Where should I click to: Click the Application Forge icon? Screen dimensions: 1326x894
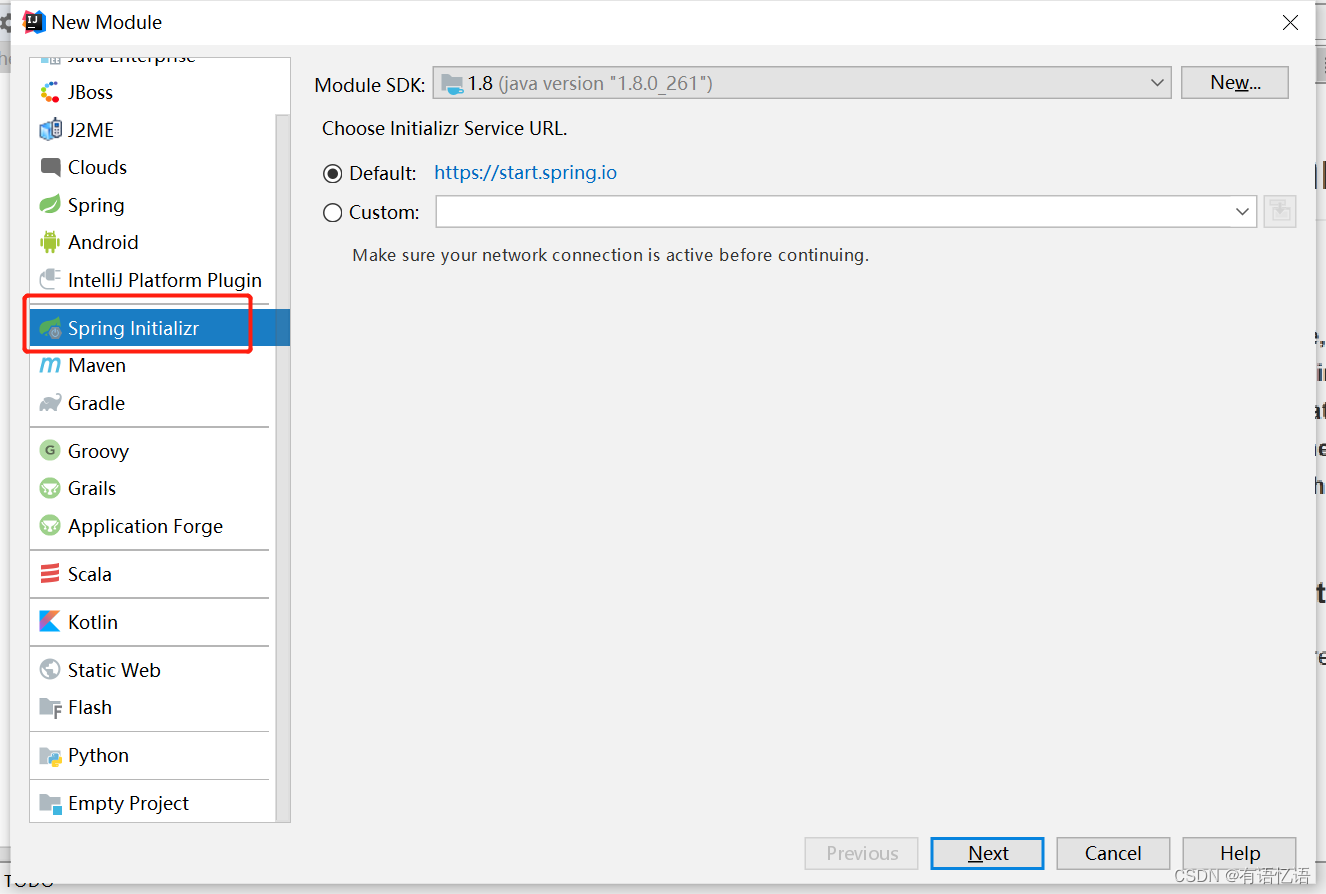click(x=50, y=526)
